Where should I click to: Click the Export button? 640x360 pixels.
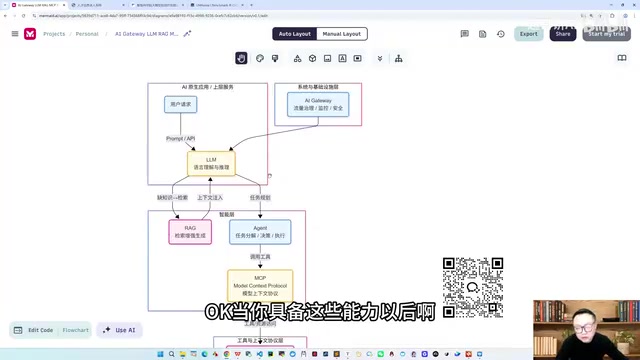529,34
